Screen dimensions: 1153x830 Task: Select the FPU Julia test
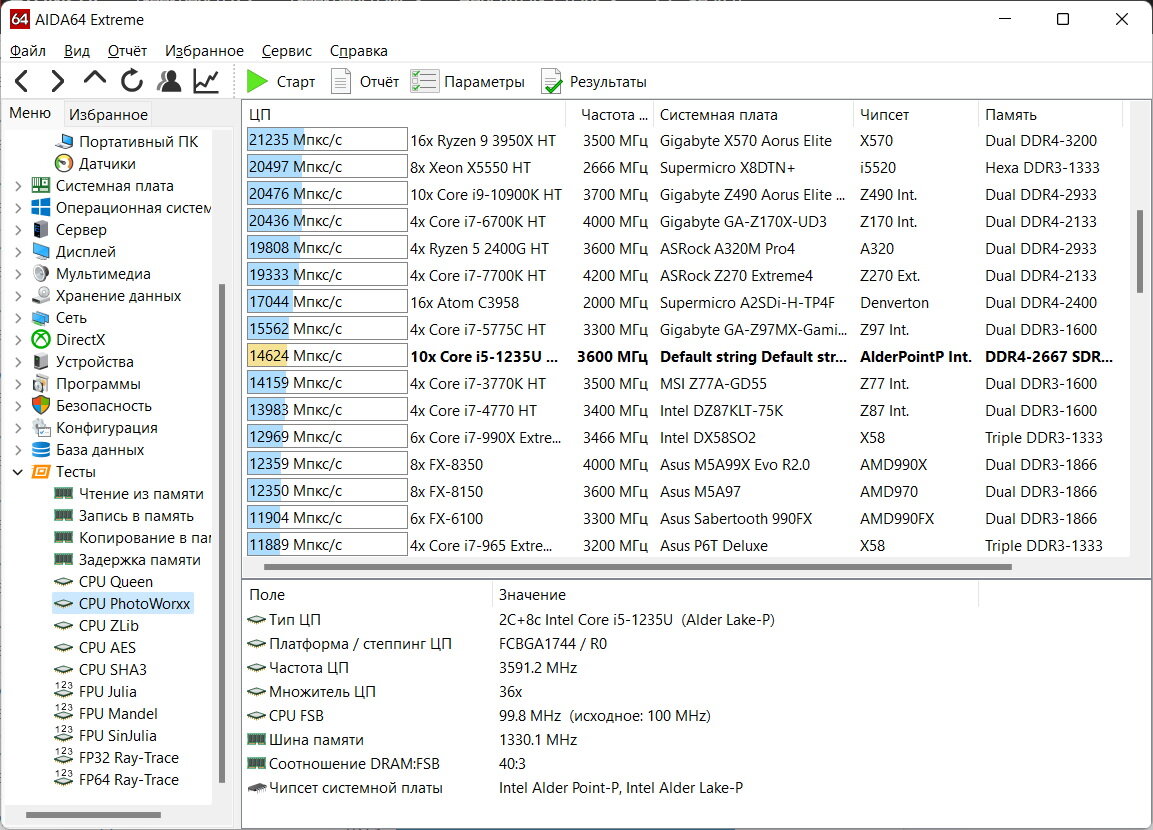[107, 692]
